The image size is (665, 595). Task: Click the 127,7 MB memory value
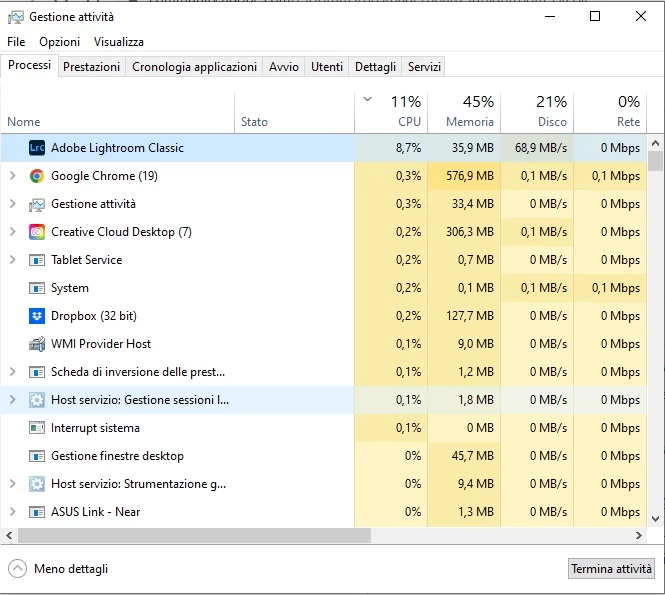pos(470,316)
